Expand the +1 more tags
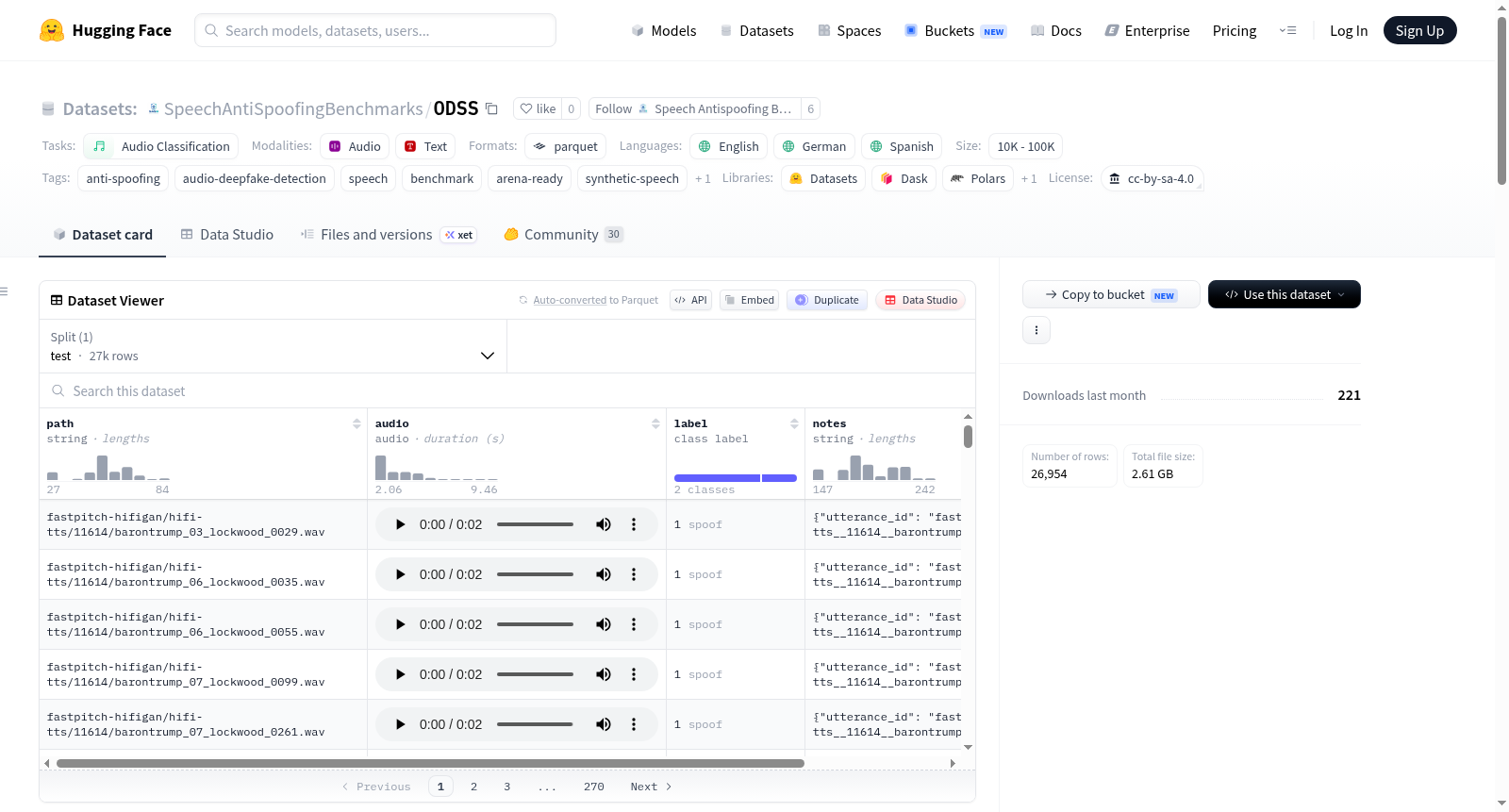This screenshot has width=1509, height=812. [703, 178]
